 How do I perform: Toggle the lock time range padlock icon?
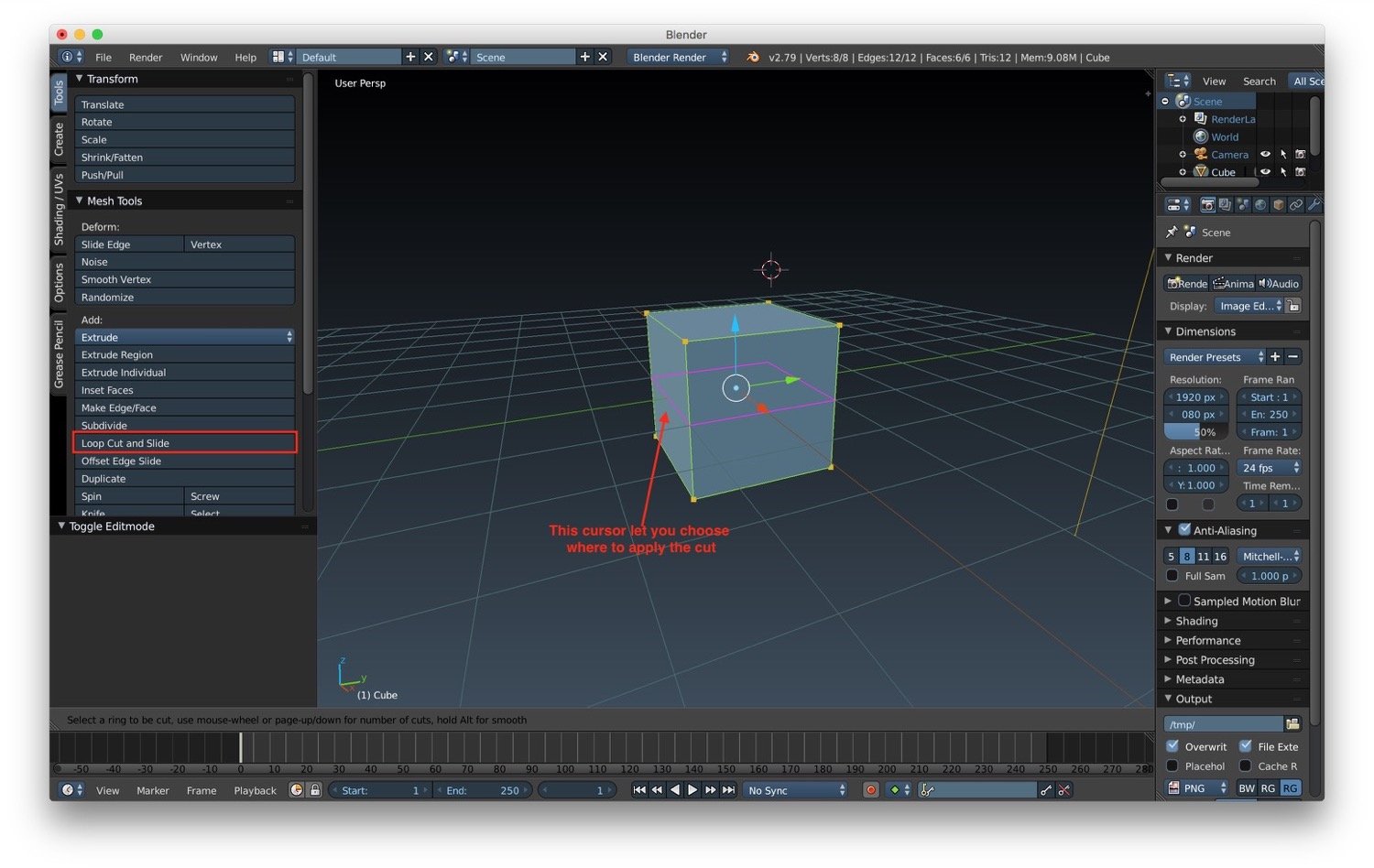coord(314,790)
